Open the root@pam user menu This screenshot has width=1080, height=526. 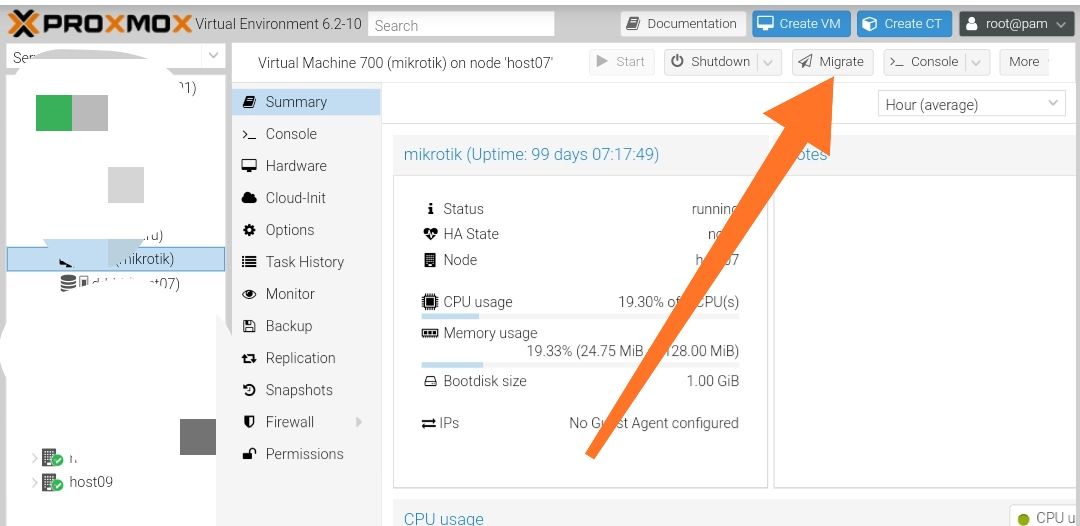tap(1017, 23)
